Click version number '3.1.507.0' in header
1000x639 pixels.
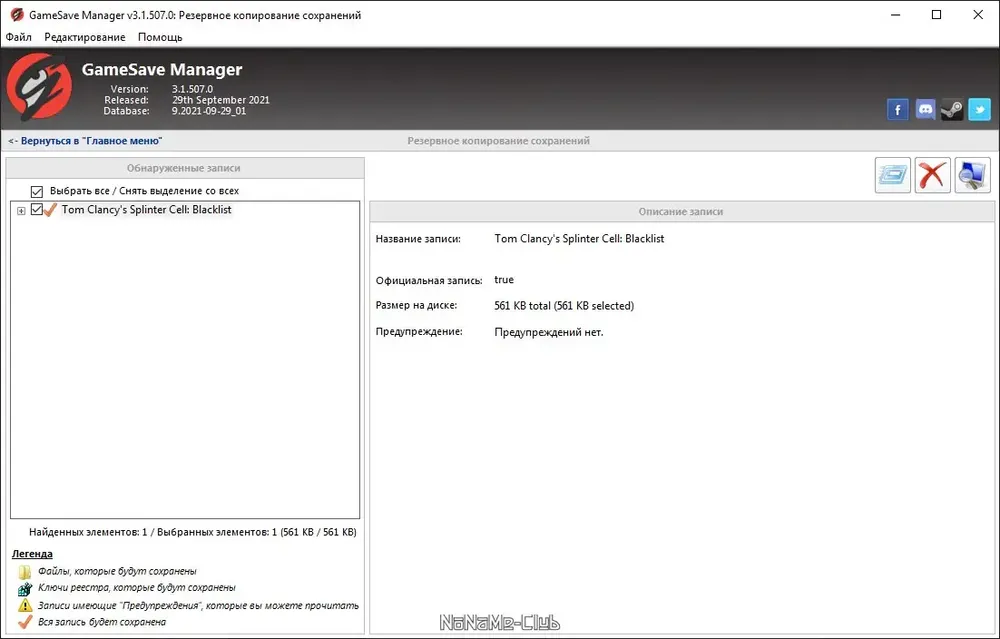click(192, 89)
